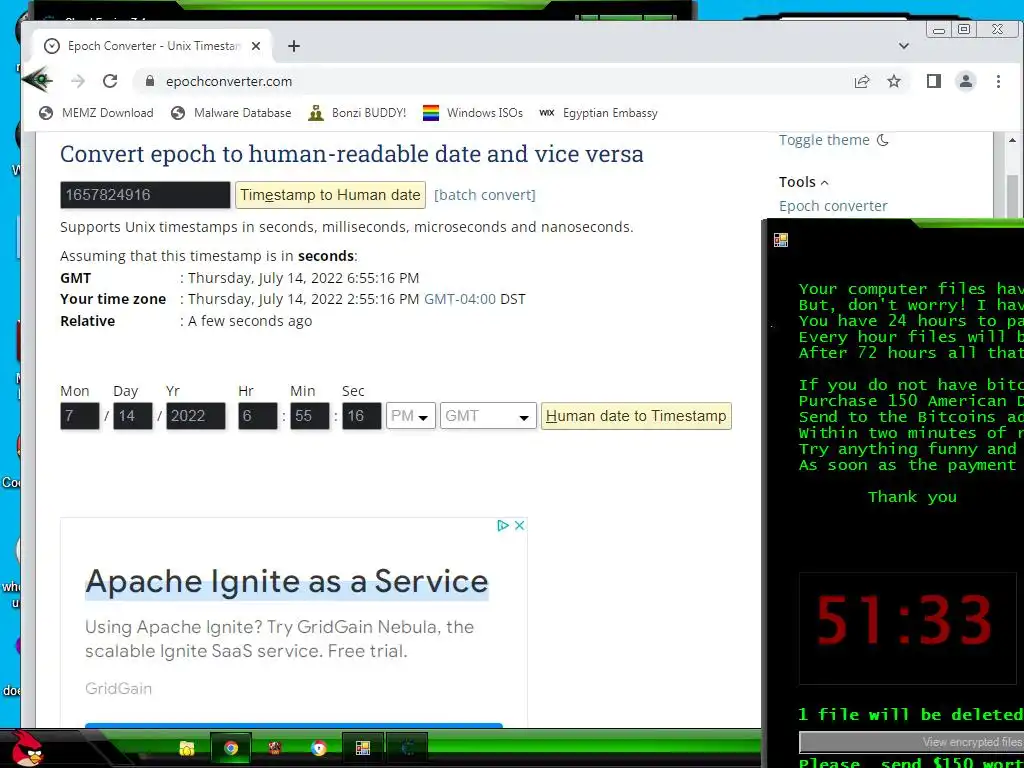
Task: Open the AM/PM dropdown
Action: click(x=411, y=416)
